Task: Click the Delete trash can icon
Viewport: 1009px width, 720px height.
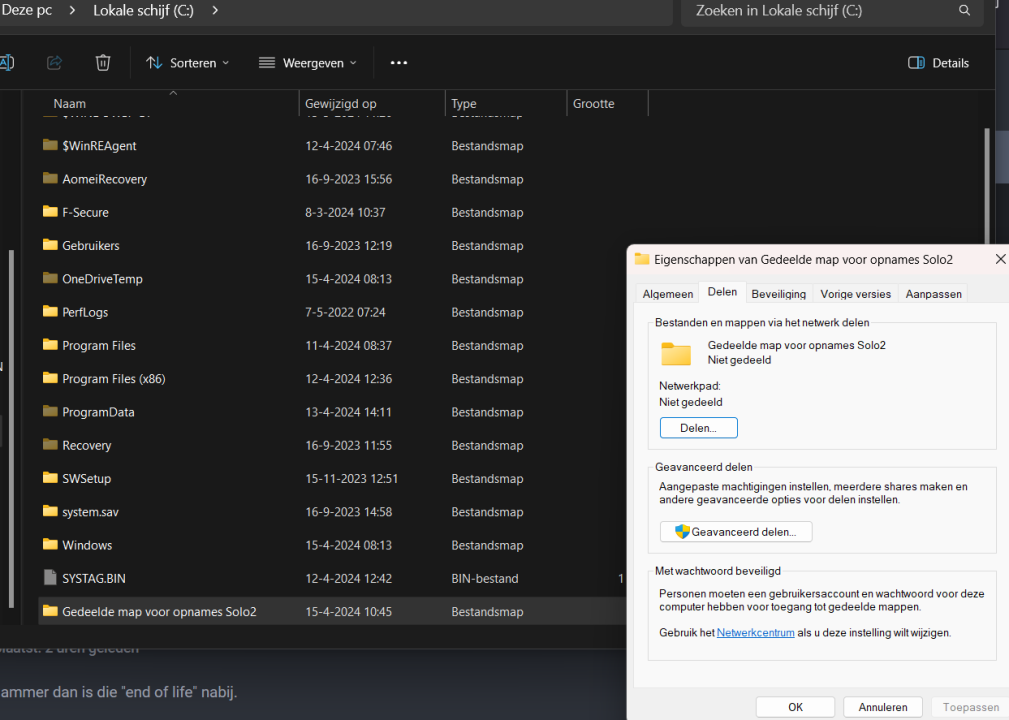Action: 103,63
